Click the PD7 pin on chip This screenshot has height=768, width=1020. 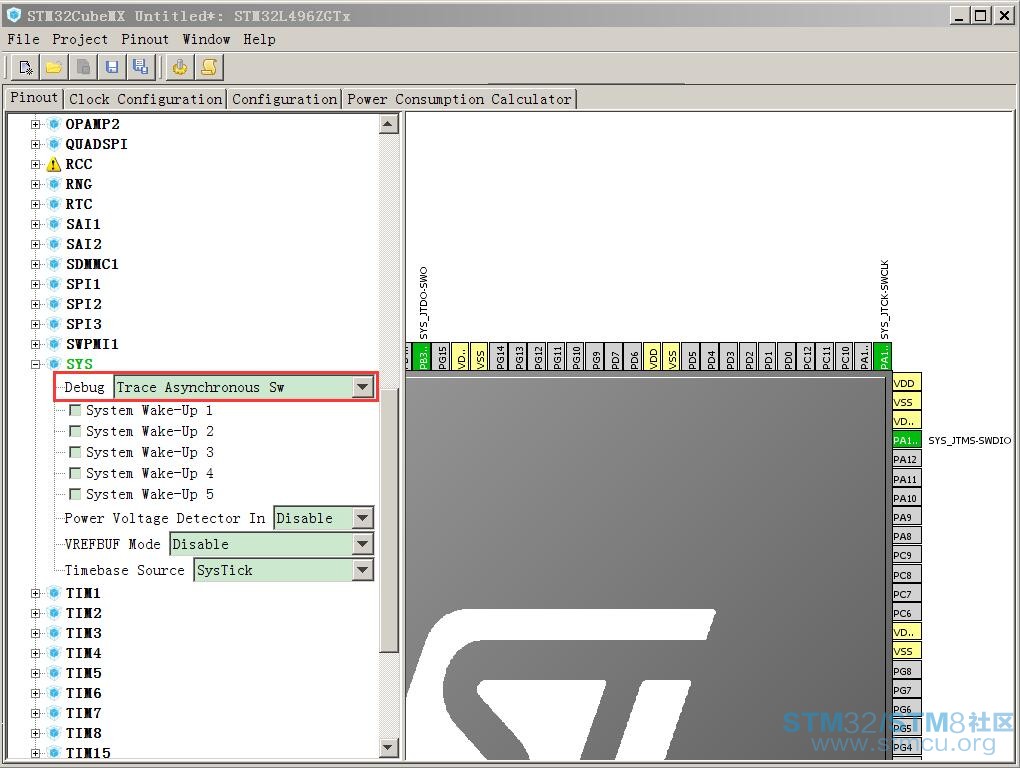tap(615, 356)
